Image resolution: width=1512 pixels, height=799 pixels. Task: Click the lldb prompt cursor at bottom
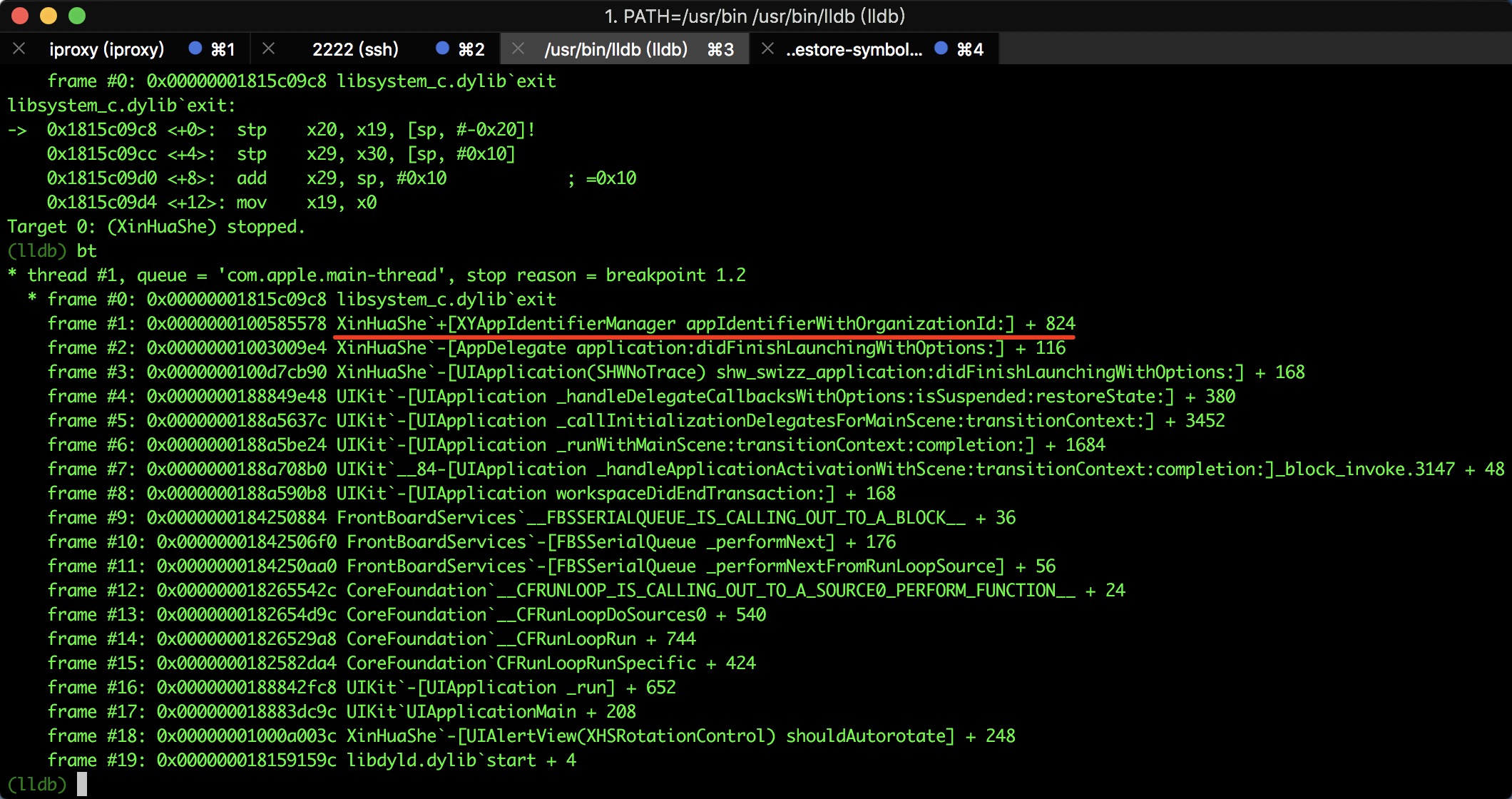[x=82, y=784]
